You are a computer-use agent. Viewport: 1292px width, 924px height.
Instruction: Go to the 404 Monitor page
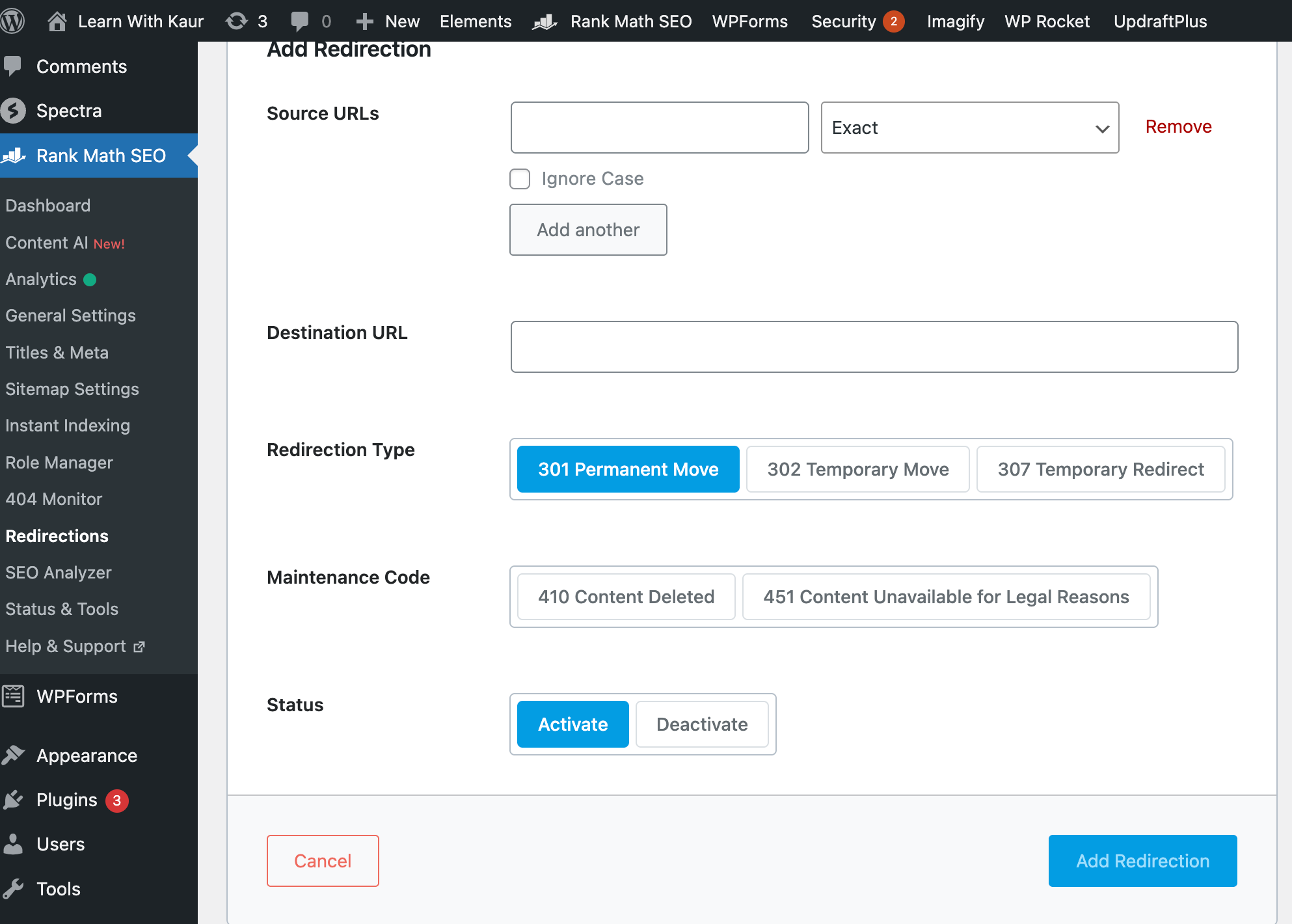click(x=54, y=499)
